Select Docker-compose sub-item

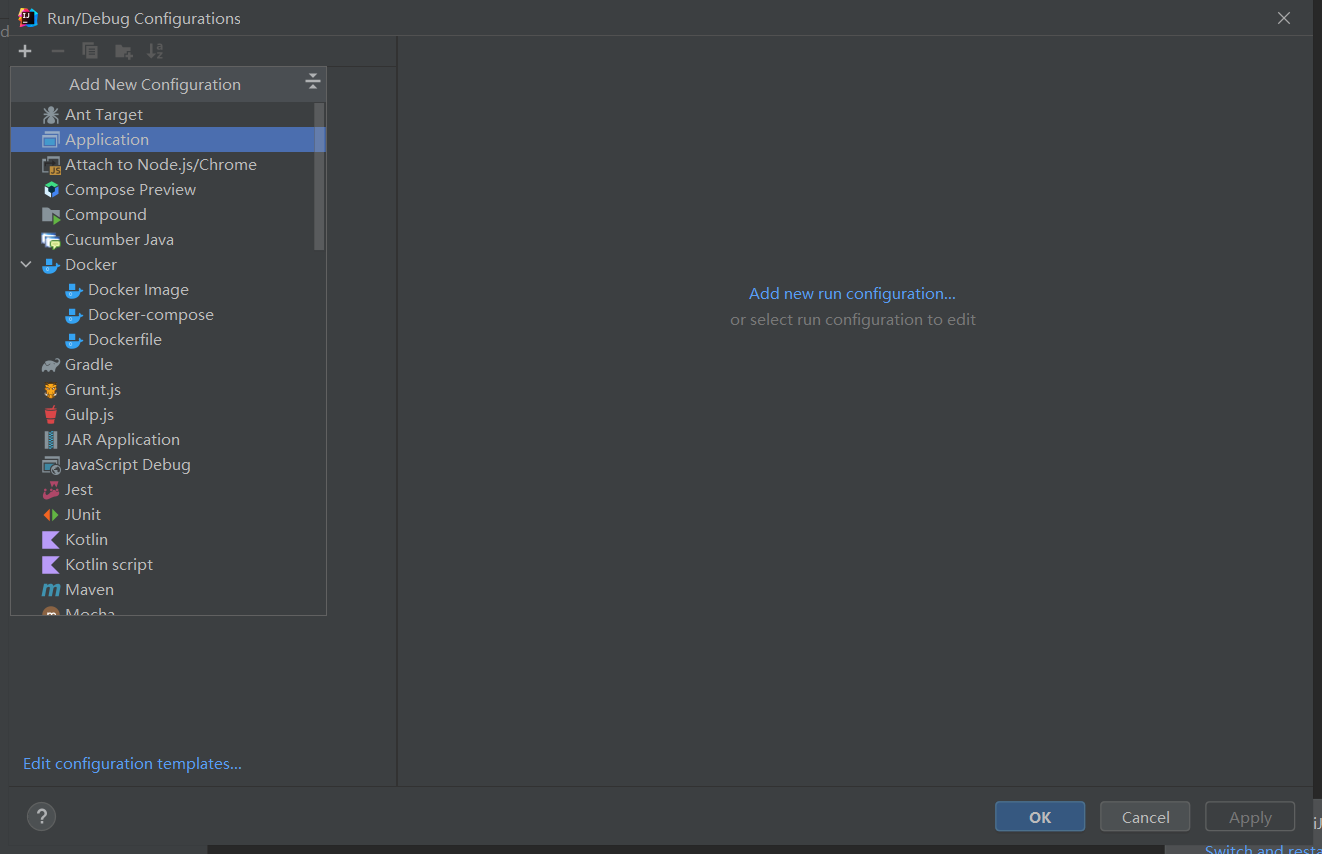pos(168,315)
